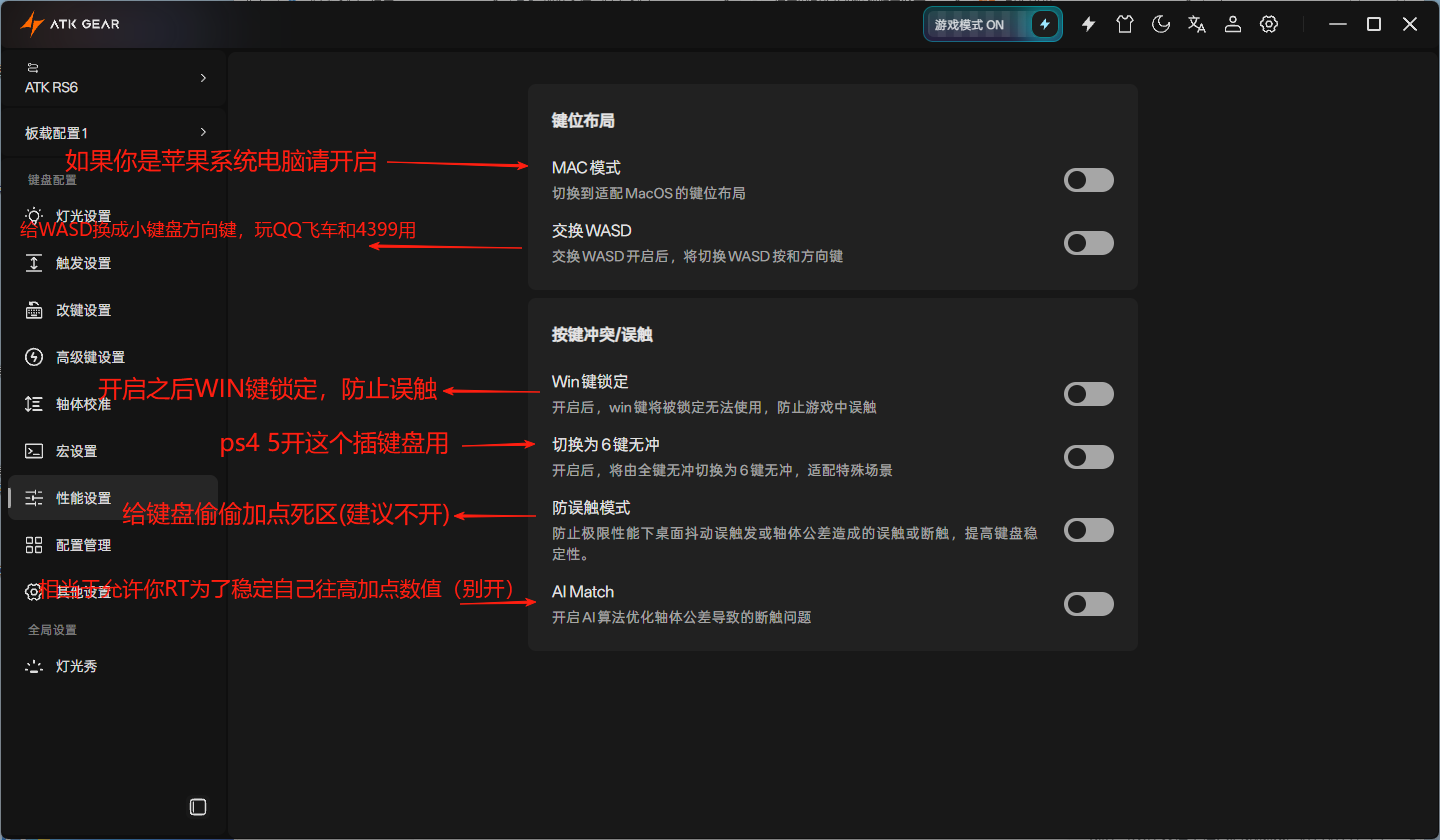Turn on the 交换WASD switch
This screenshot has height=840, width=1440.
tap(1088, 243)
